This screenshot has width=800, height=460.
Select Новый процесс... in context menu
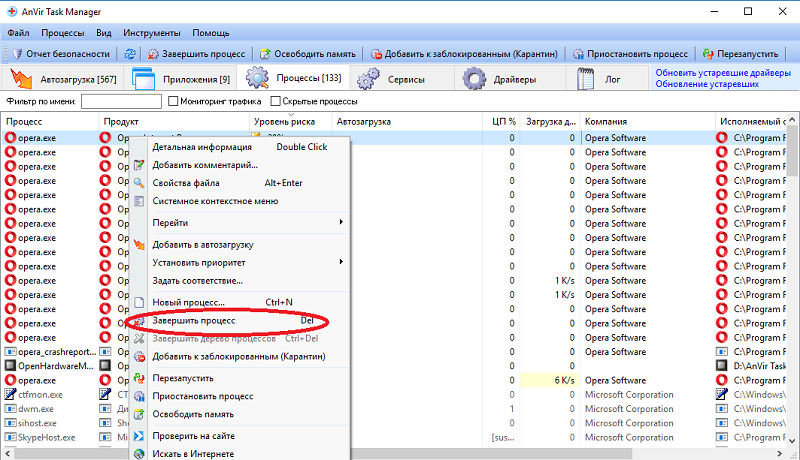click(240, 302)
